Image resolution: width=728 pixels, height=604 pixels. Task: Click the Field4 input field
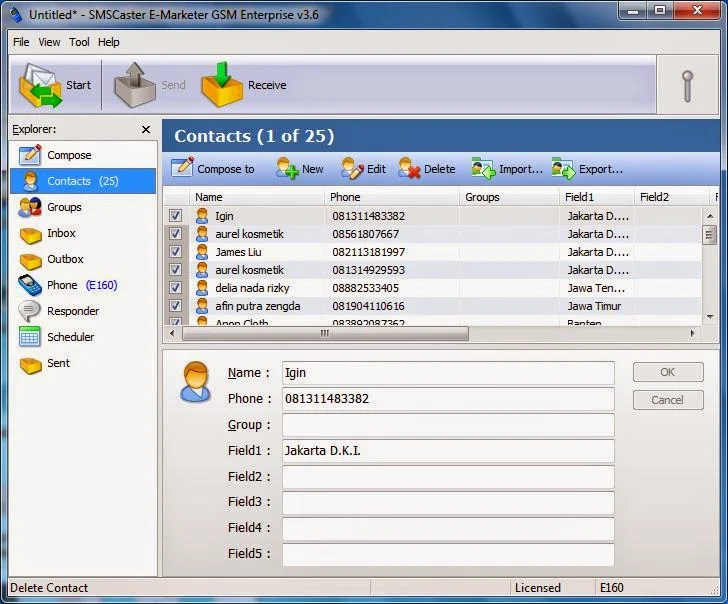click(448, 529)
